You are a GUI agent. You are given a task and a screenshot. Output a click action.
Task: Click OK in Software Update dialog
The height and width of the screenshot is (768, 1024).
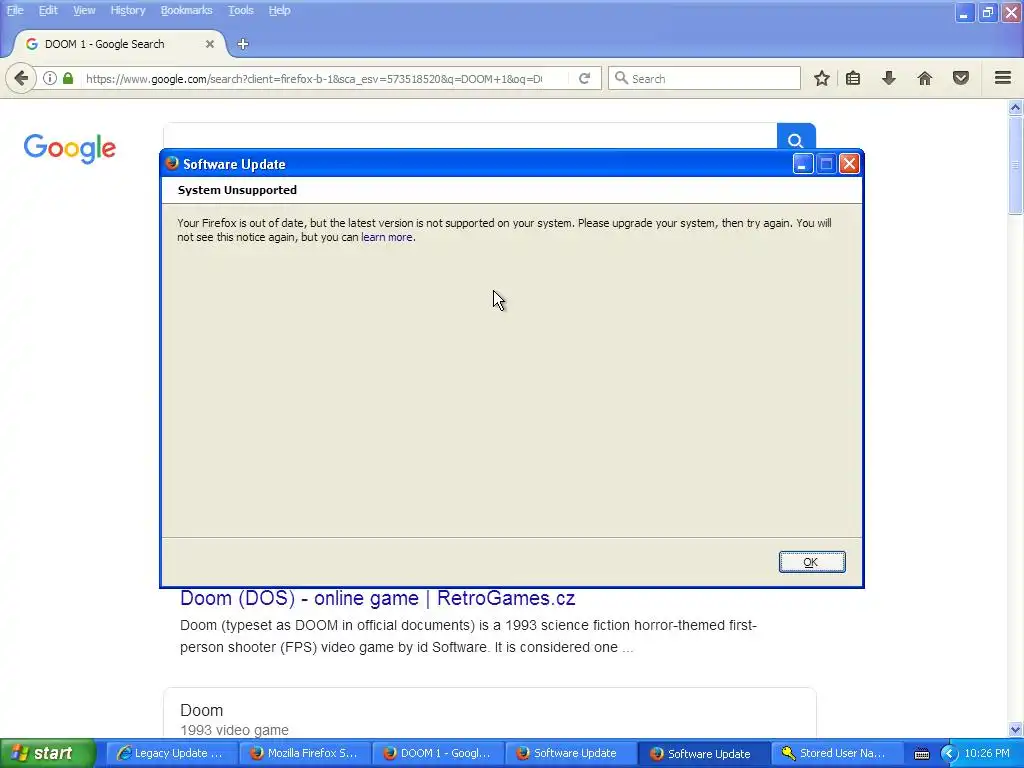point(812,562)
